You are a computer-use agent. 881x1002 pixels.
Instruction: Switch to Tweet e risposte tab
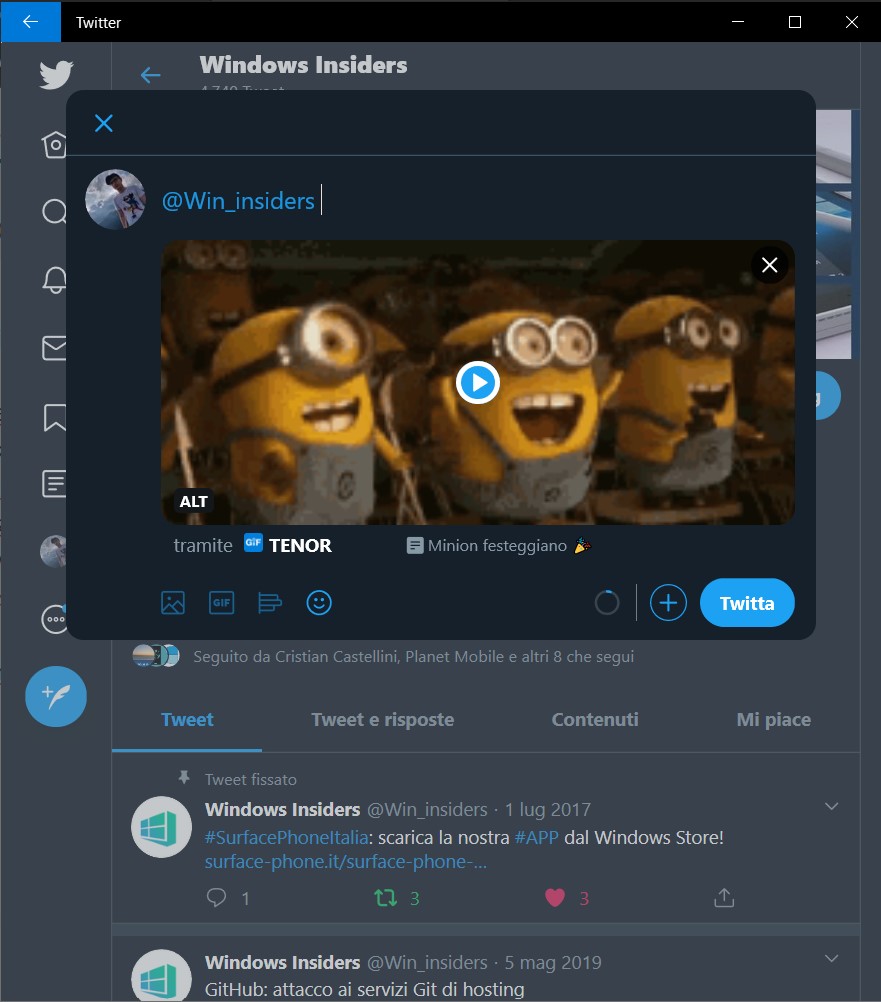click(383, 720)
